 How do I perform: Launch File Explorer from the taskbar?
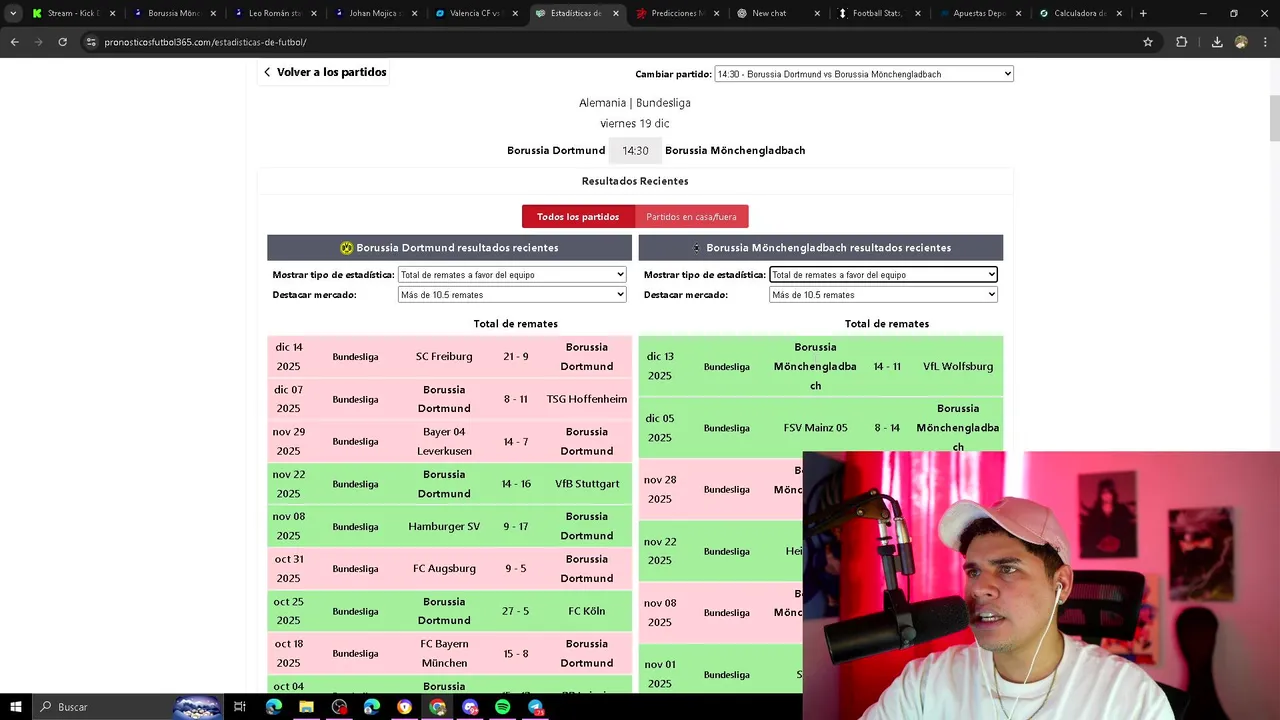(306, 707)
